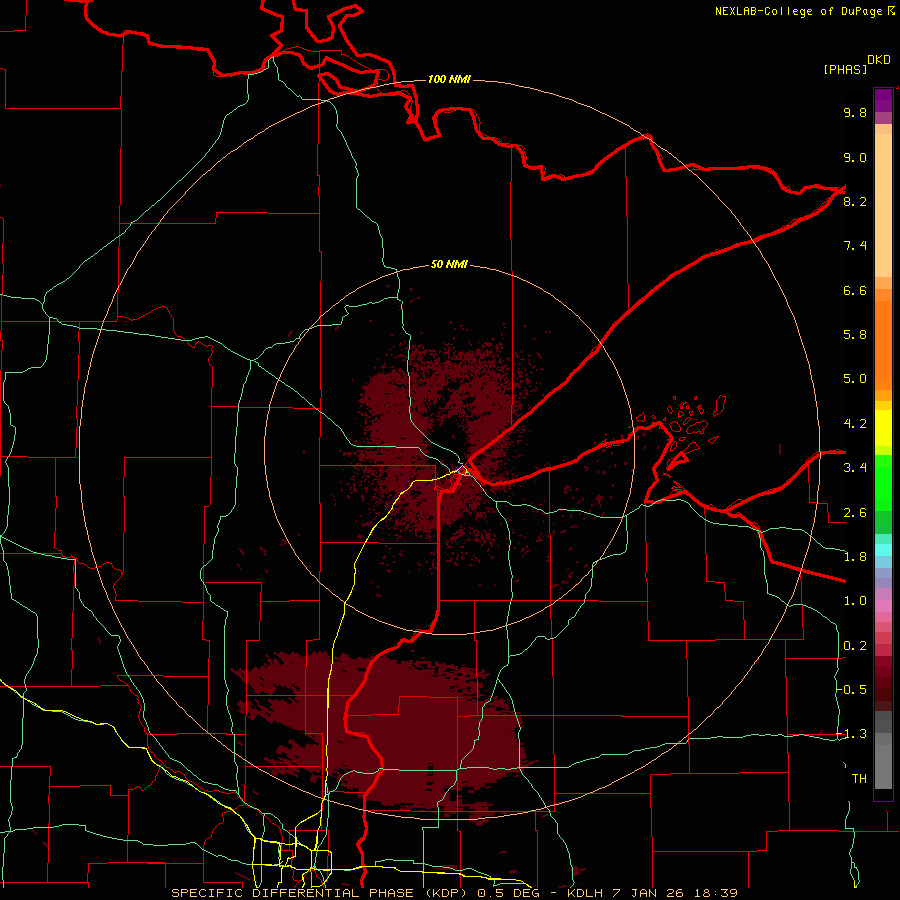Click the 8.2 scale value
Image resolution: width=900 pixels, height=900 pixels.
point(855,201)
